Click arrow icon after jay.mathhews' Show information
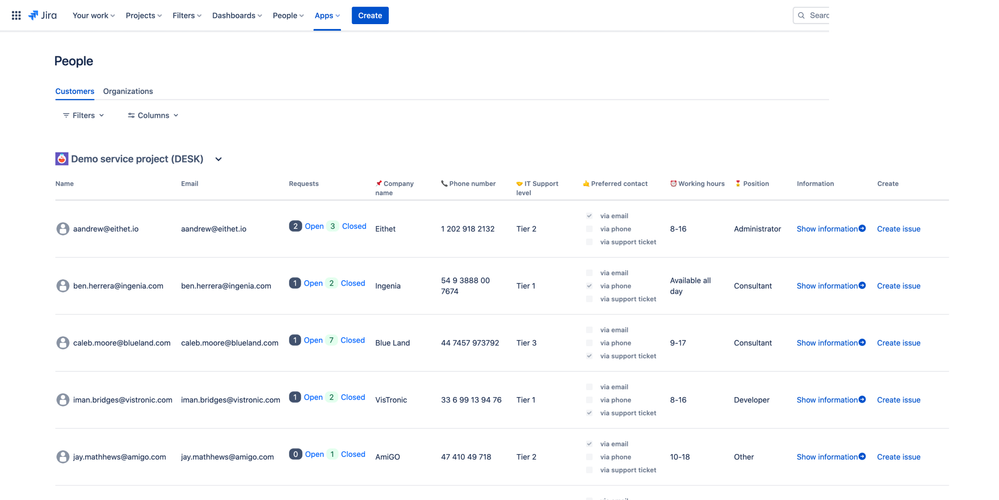999x500 pixels. pyautogui.click(x=862, y=457)
